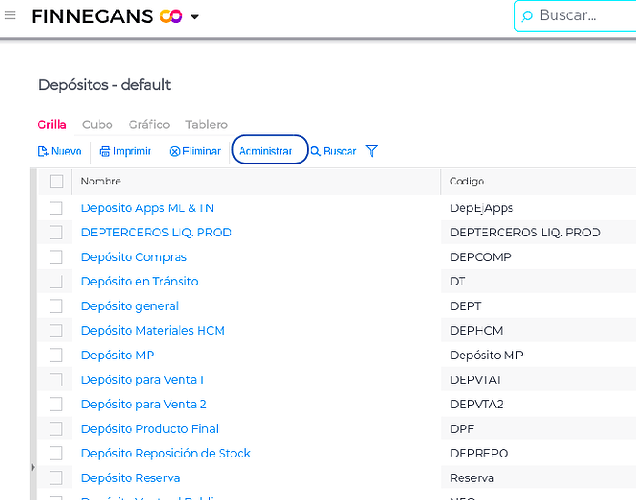This screenshot has width=636, height=500.
Task: Click the magnifier icon in search box
Action: click(527, 16)
